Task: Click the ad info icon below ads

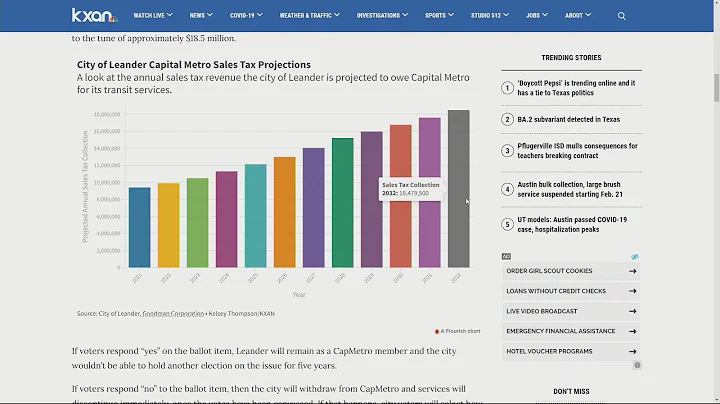Action: 637,365
